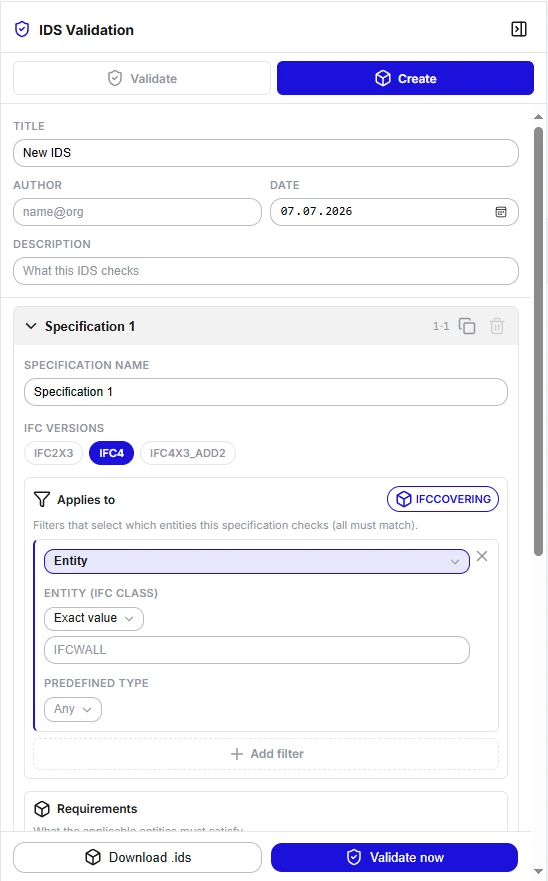Open the date picker calendar icon
The height and width of the screenshot is (881, 548).
501,212
